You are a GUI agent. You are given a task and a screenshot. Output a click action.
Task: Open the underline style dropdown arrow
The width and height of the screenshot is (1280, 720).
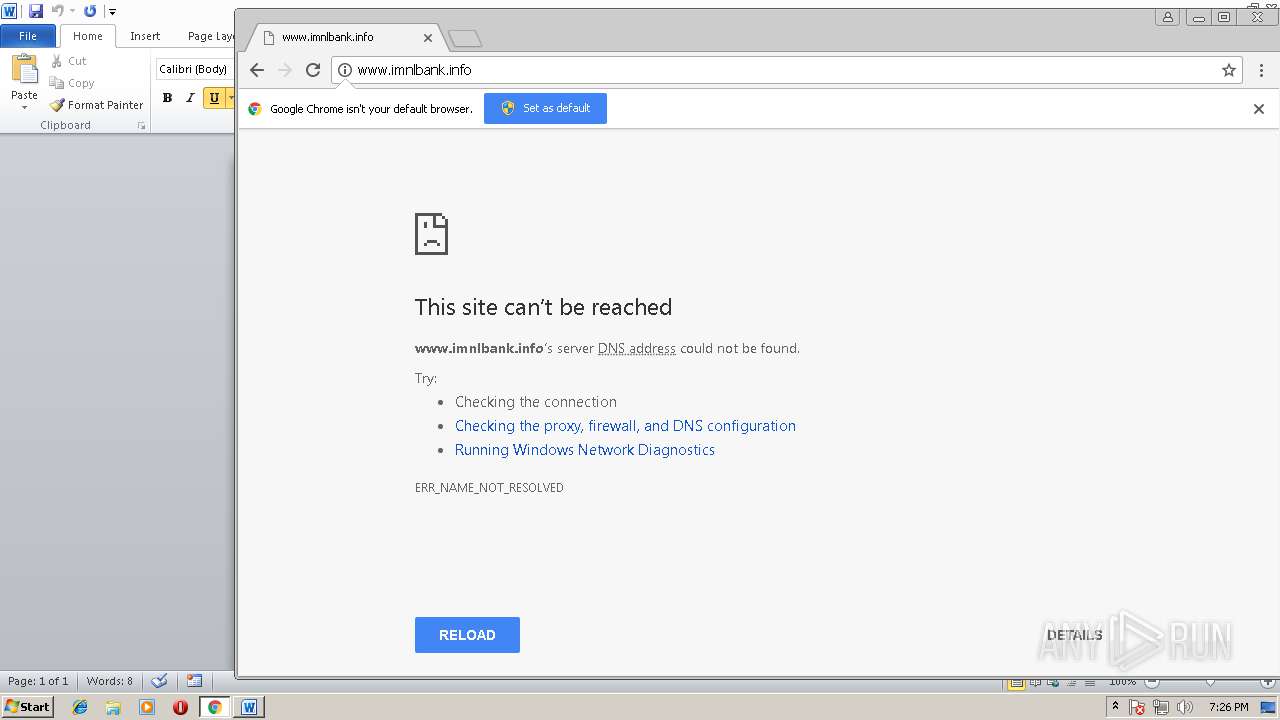(230, 98)
